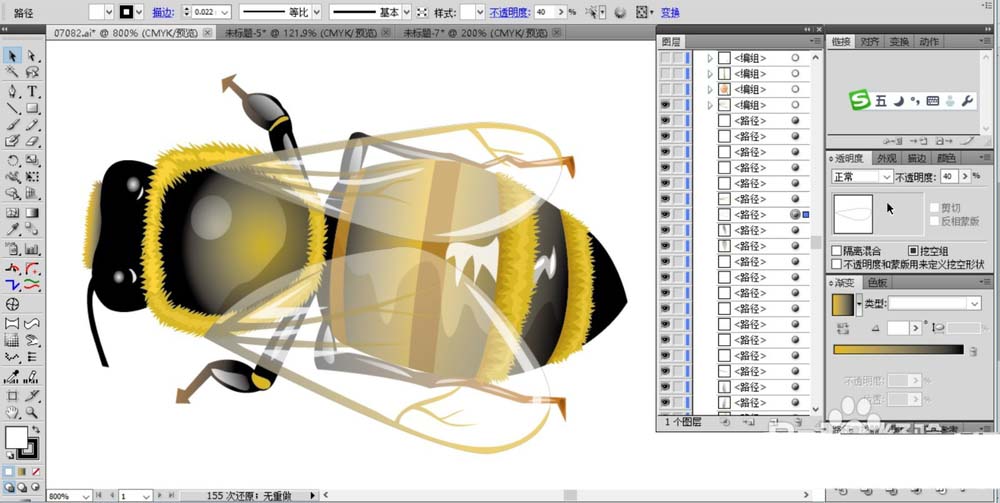Click the 不透明度 link in control bar

click(x=508, y=12)
